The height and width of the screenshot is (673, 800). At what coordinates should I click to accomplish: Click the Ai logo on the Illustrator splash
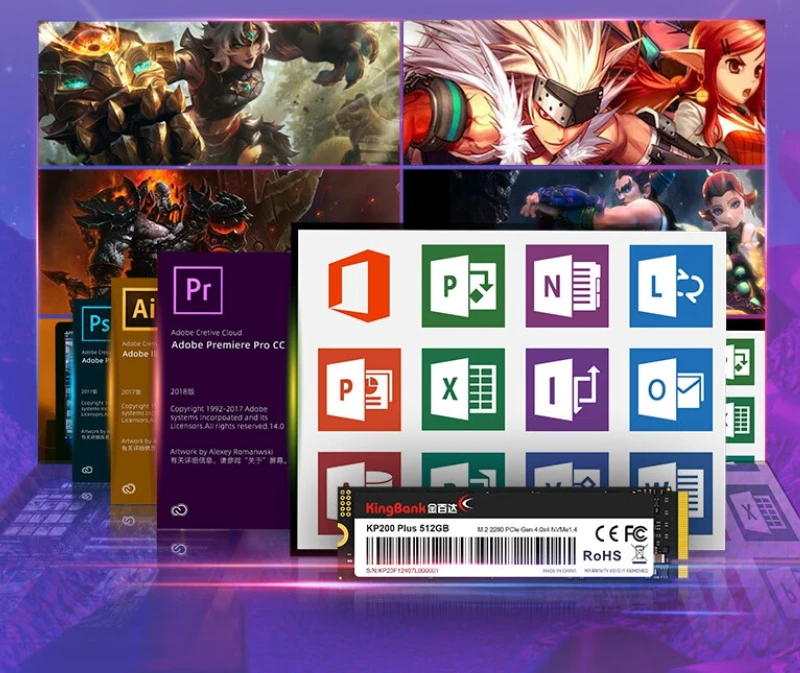click(x=139, y=309)
